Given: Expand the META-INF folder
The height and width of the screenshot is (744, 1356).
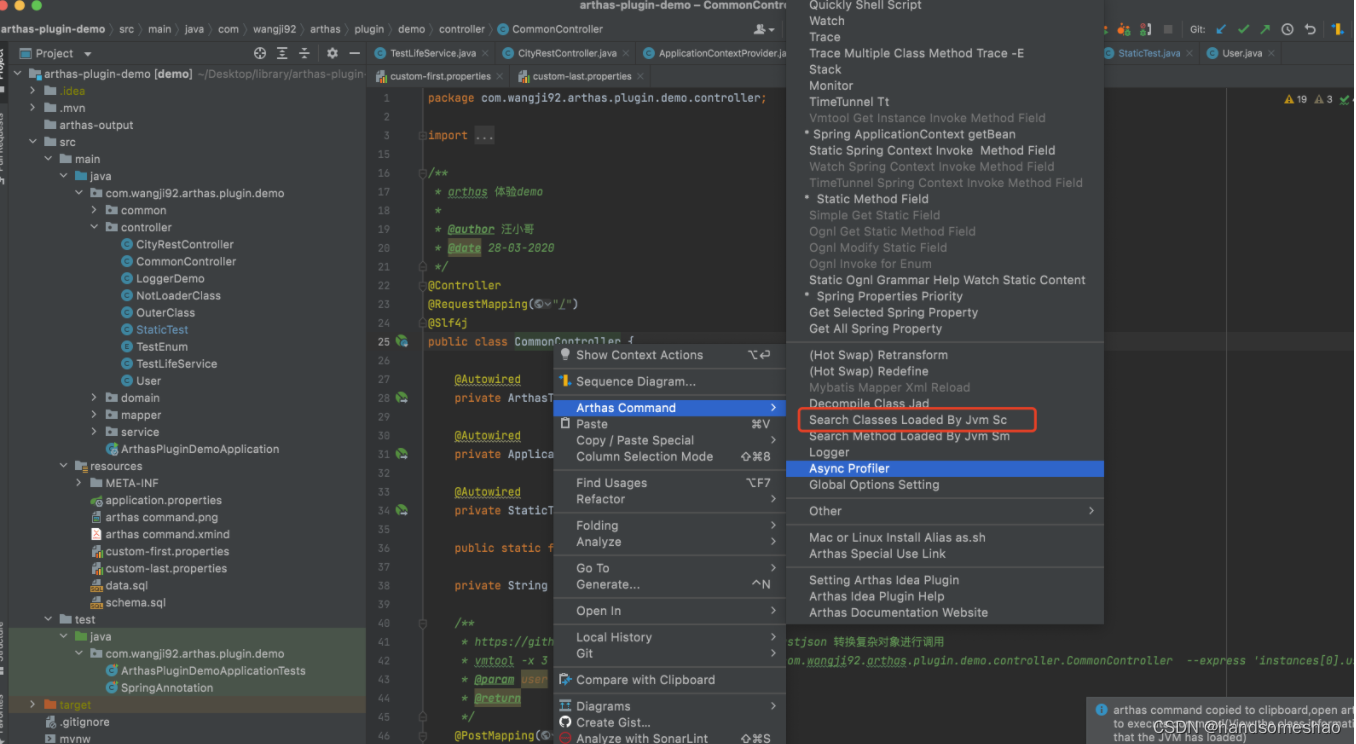Looking at the screenshot, I should [79, 483].
